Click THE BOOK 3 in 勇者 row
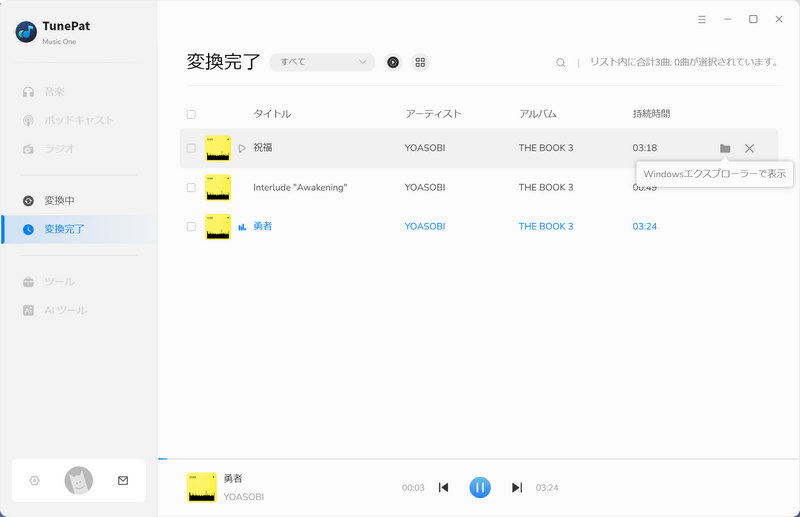The width and height of the screenshot is (800, 517). point(546,226)
